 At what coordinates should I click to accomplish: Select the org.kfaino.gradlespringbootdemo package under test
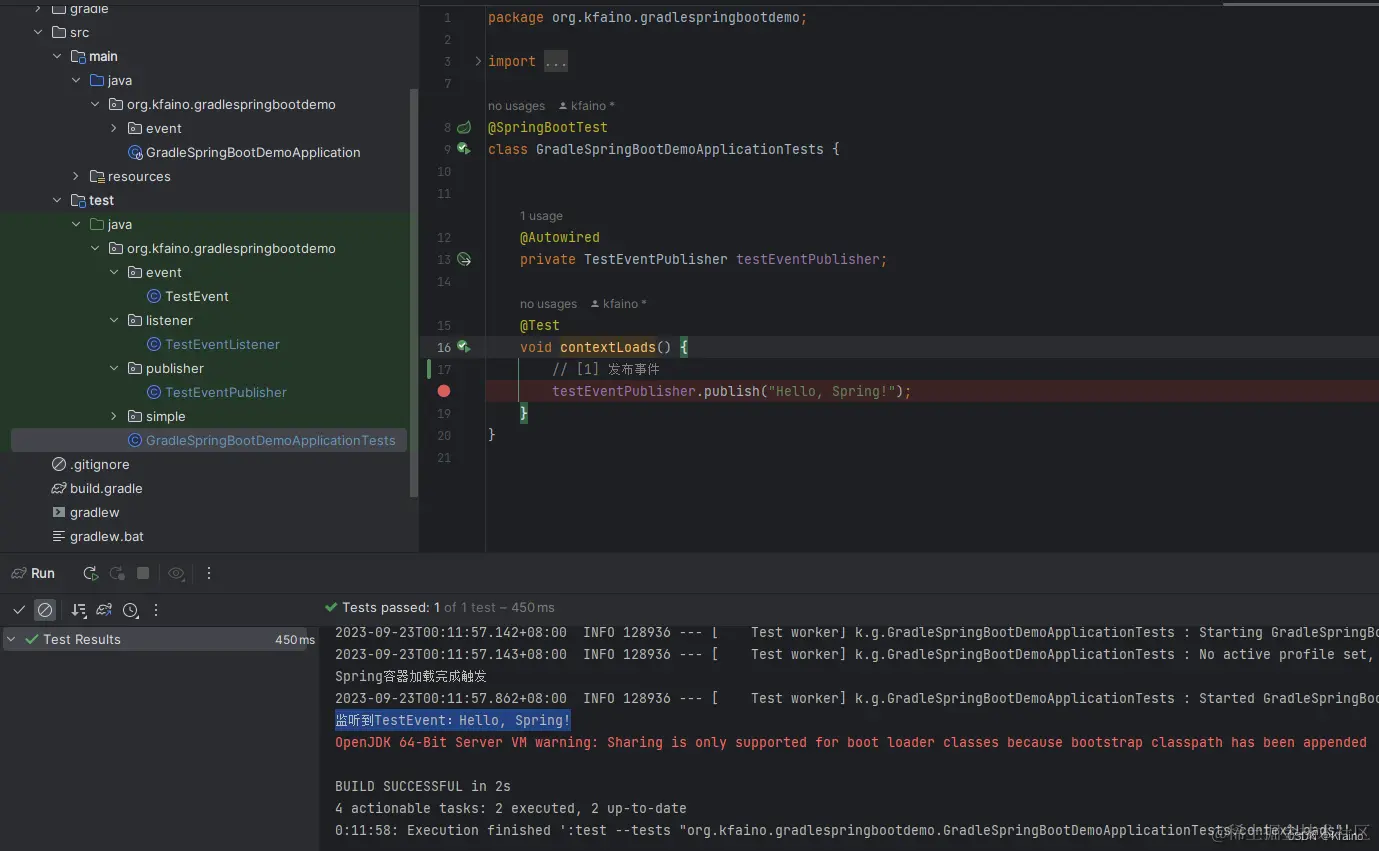[231, 248]
